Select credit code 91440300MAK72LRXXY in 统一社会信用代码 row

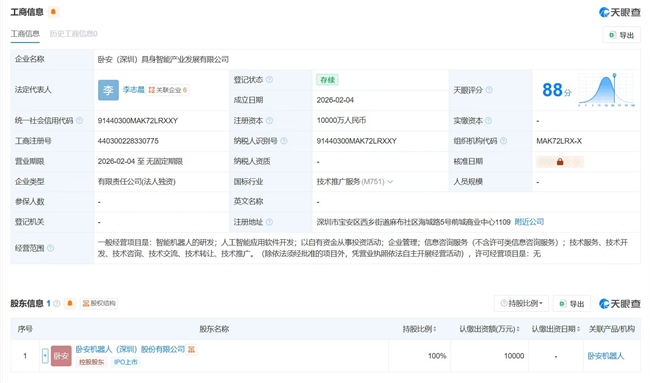point(138,121)
